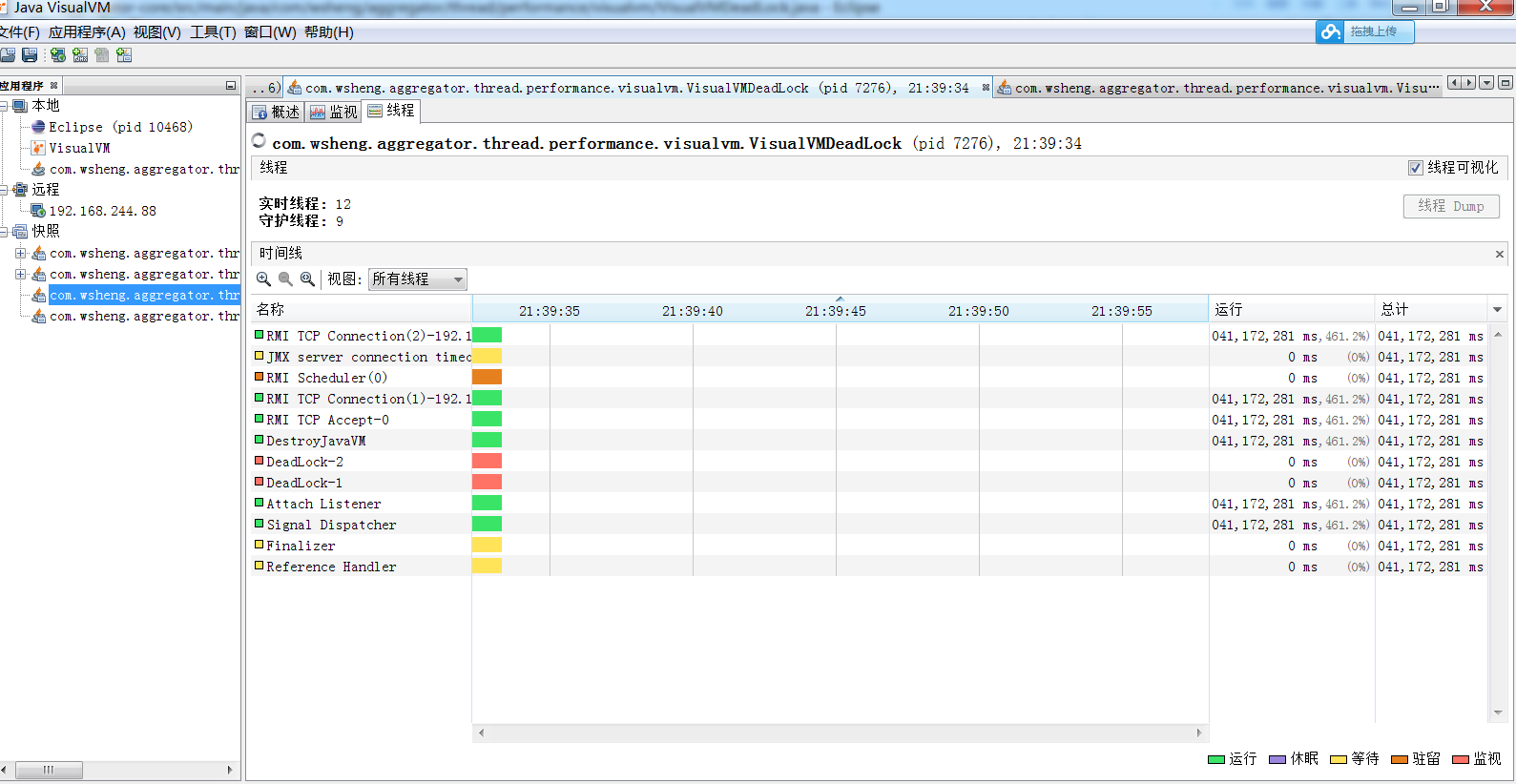Maximize the document editor window icon

click(x=1506, y=83)
